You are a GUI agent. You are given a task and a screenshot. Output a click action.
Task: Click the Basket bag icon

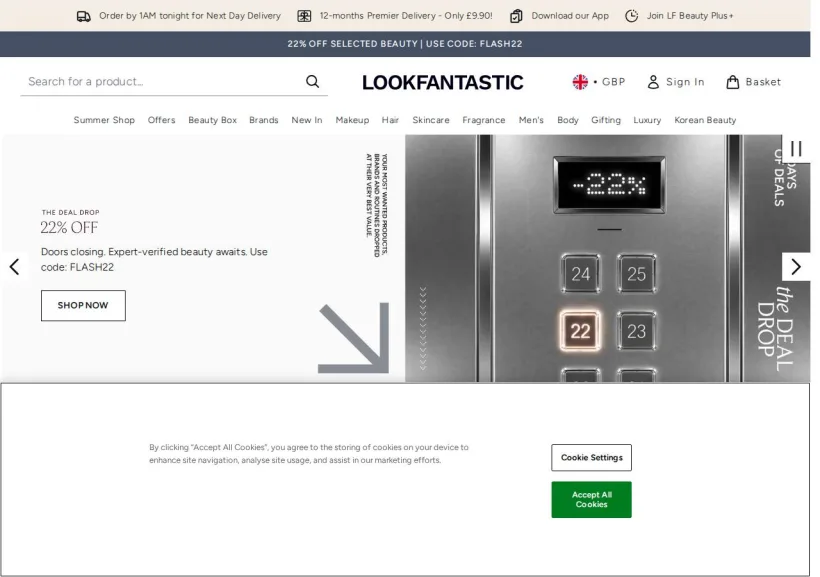pos(733,82)
